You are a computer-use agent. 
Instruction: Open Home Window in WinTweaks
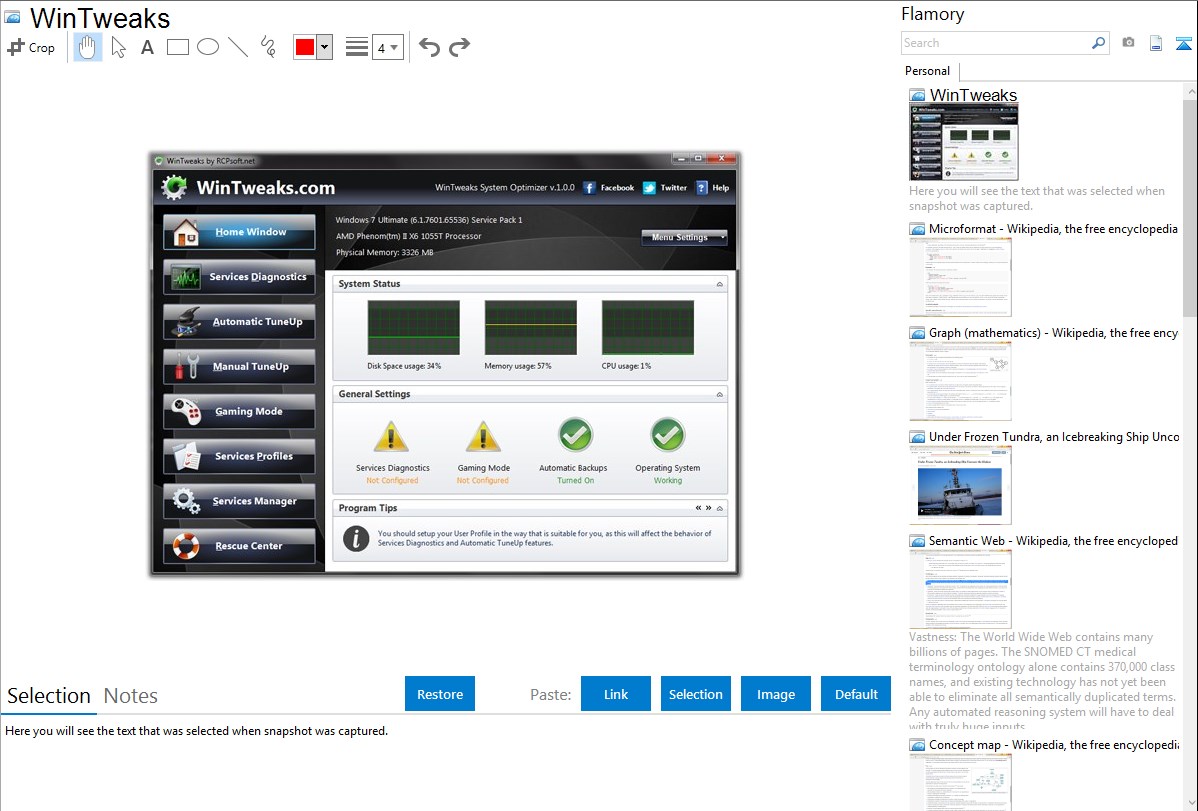point(239,232)
